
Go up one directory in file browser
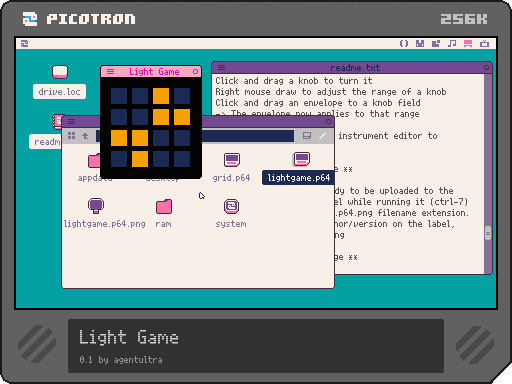85,136
